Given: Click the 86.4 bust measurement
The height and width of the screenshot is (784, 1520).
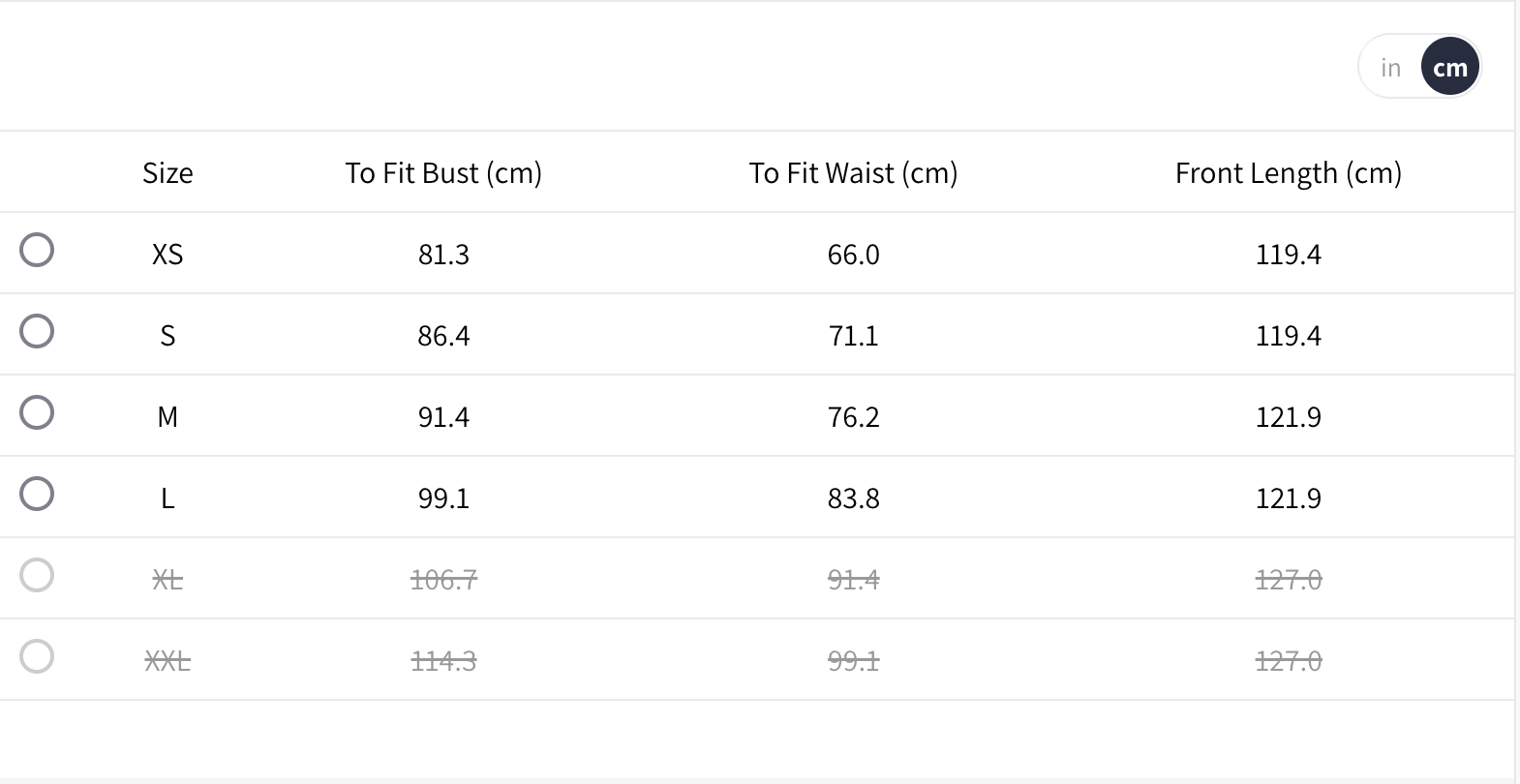Looking at the screenshot, I should click(443, 336).
